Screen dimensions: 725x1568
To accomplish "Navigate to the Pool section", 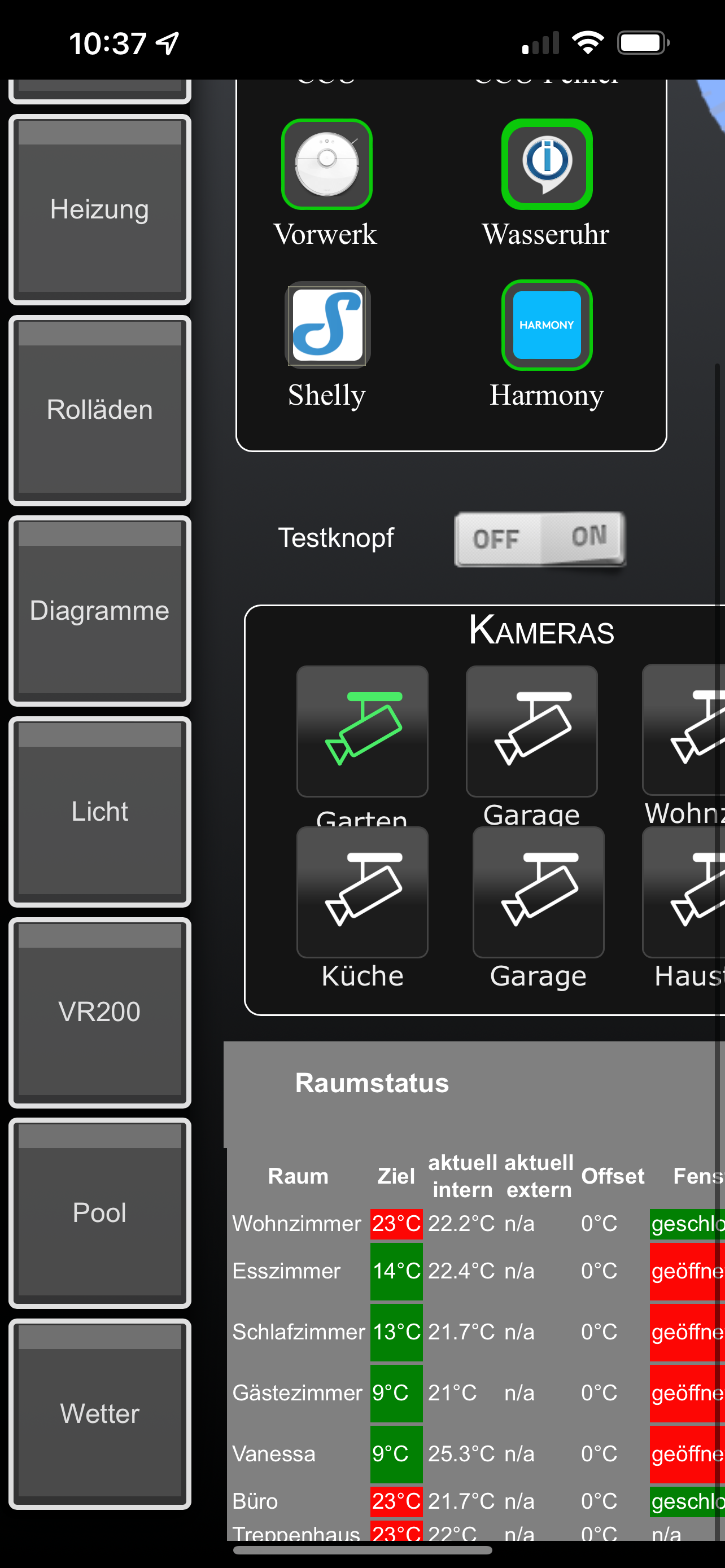I will pos(100,1213).
